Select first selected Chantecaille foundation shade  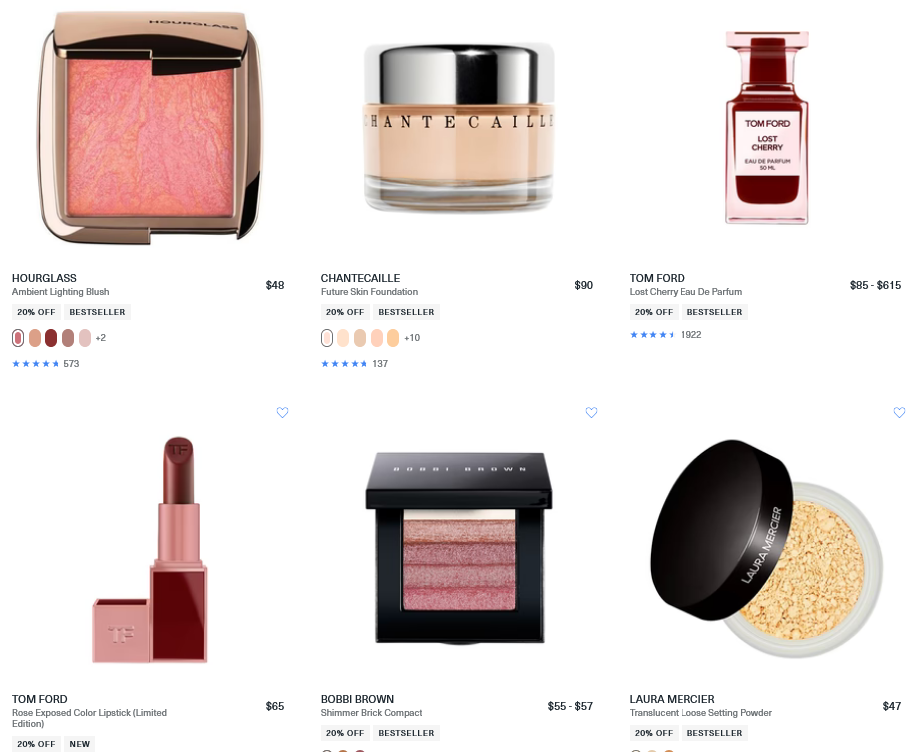(327, 338)
